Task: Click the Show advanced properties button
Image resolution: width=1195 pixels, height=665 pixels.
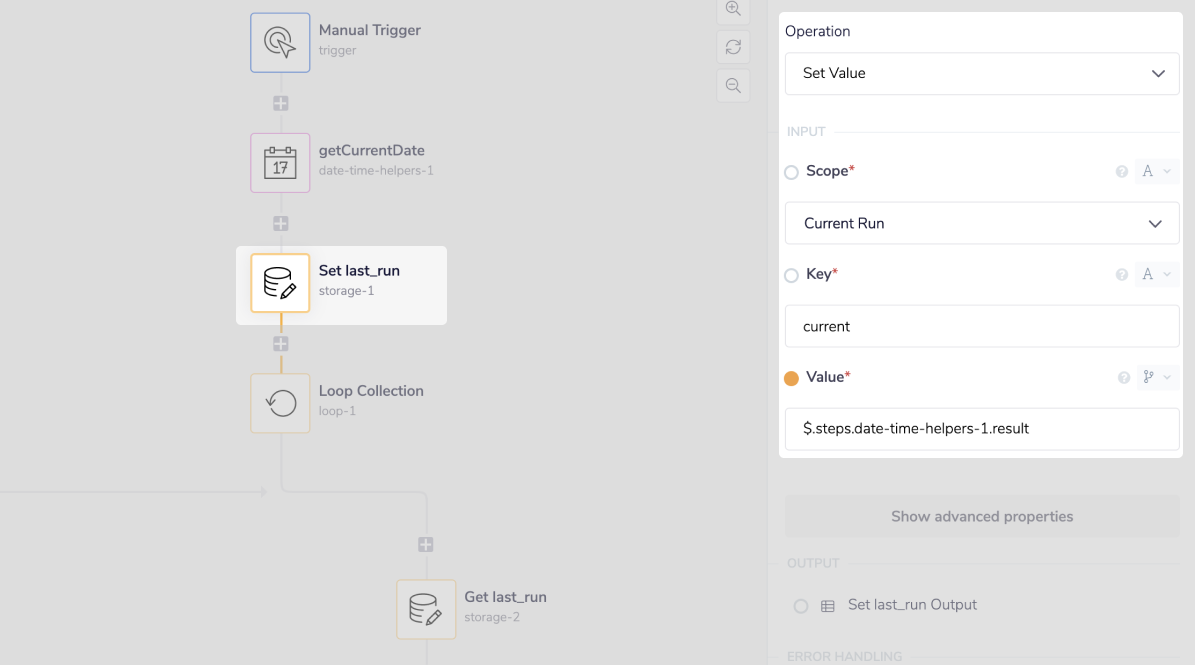Action: point(982,517)
